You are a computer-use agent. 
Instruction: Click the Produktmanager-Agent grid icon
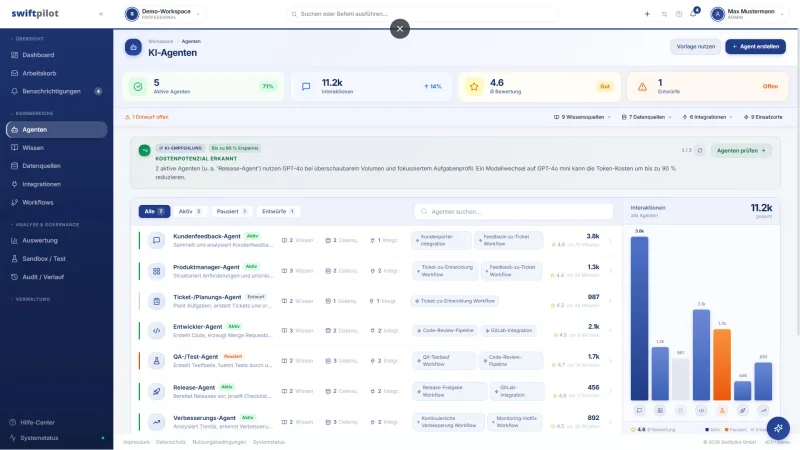click(x=157, y=271)
